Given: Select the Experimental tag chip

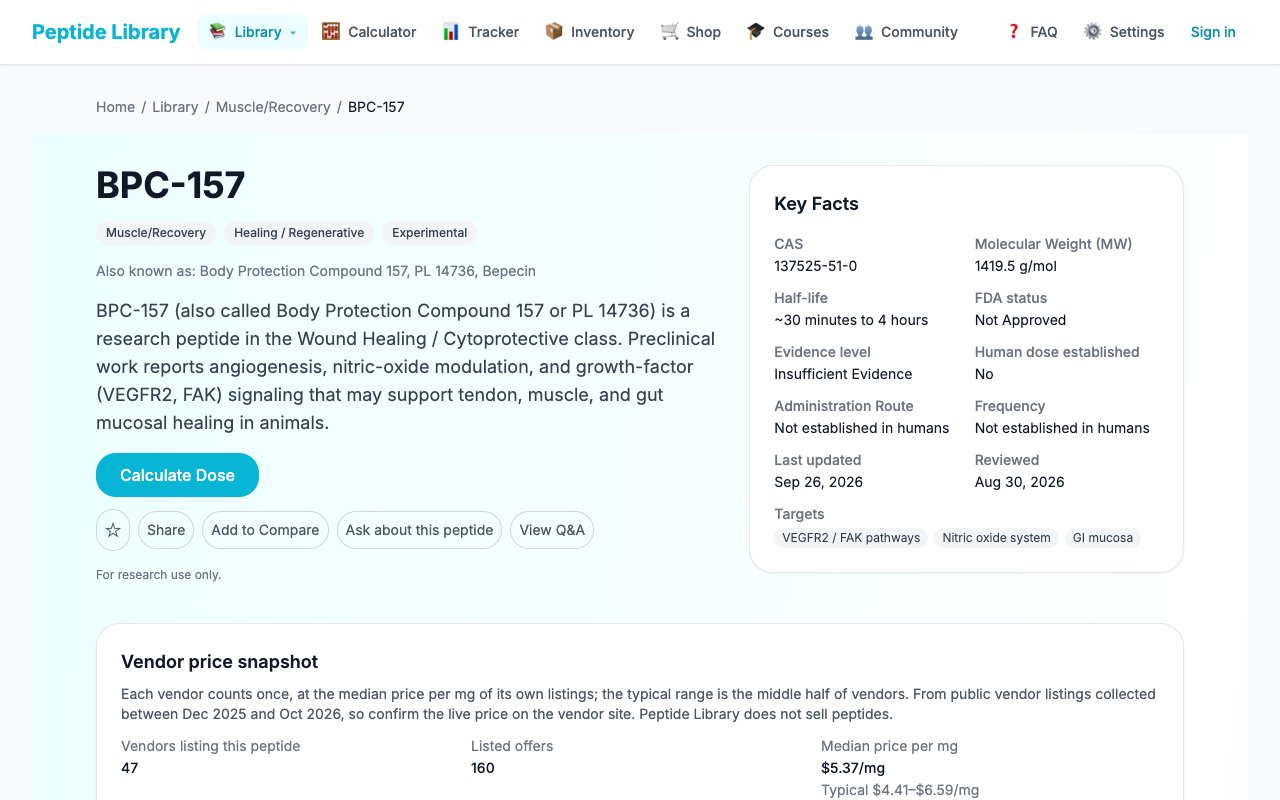Looking at the screenshot, I should (x=430, y=233).
